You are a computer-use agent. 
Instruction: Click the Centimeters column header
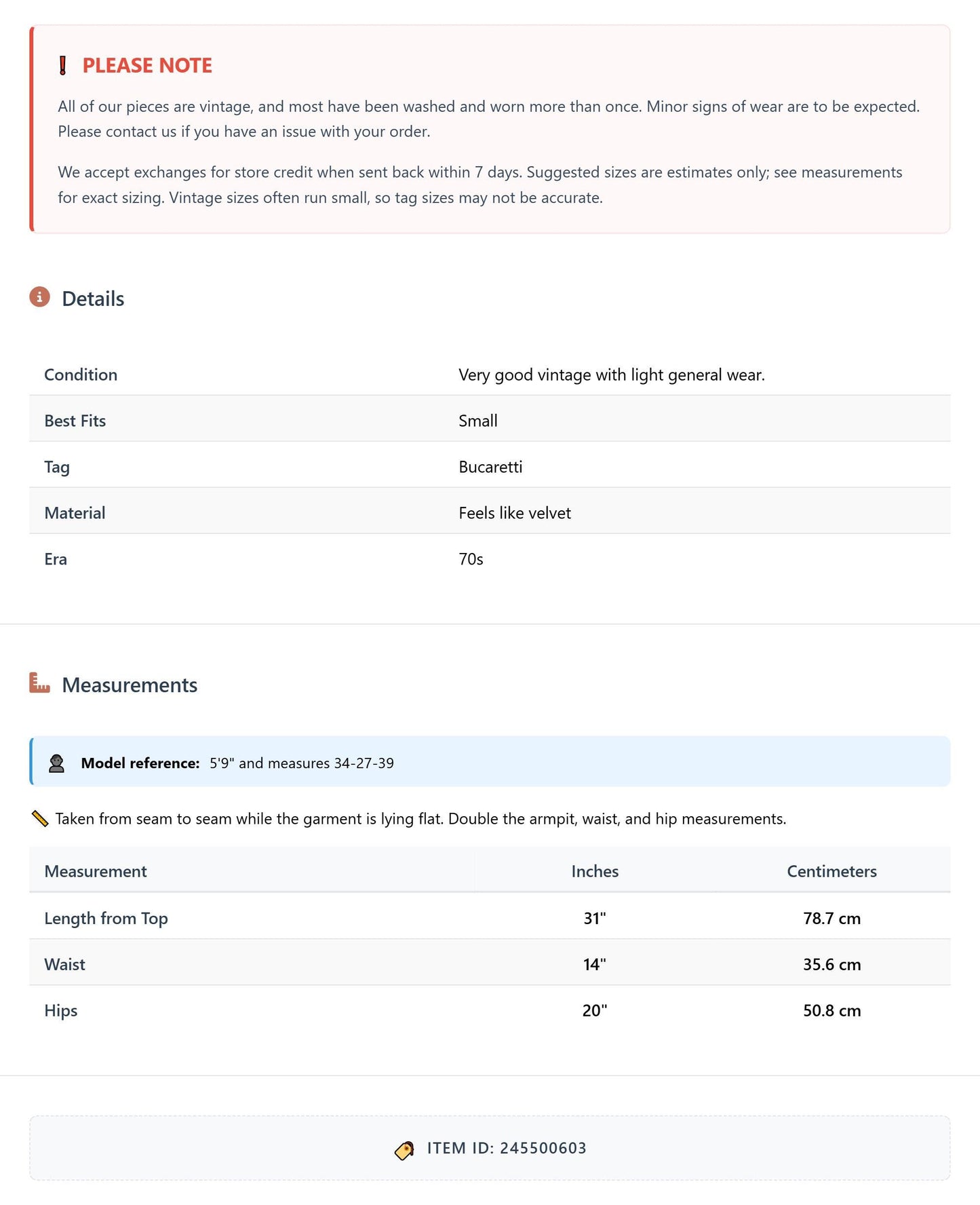(831, 871)
